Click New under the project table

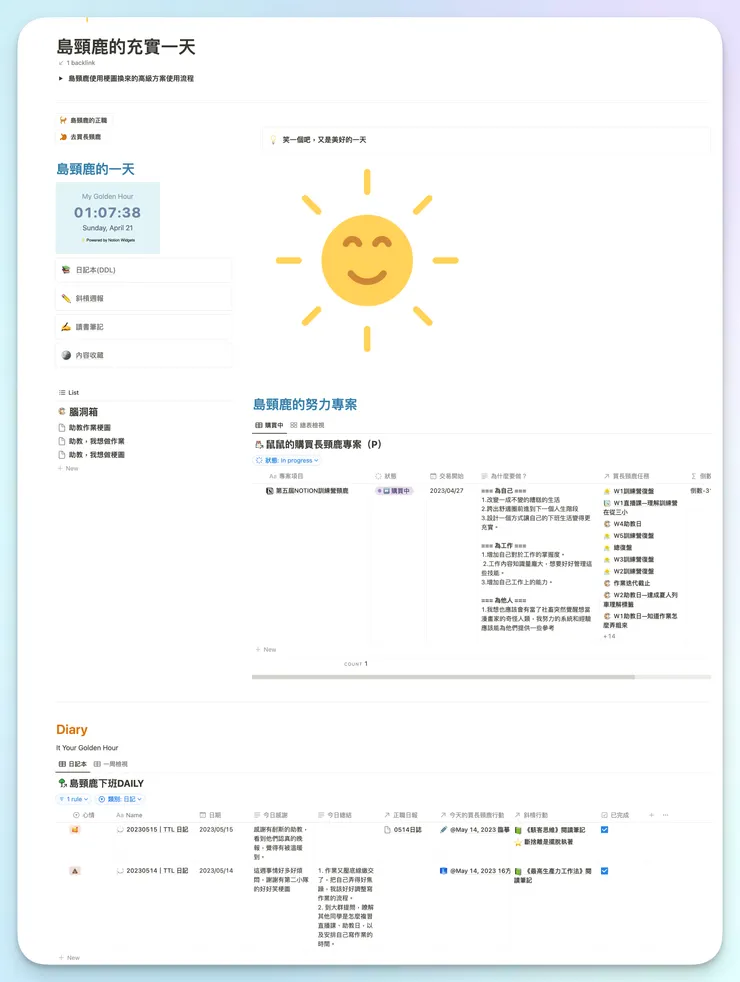tap(266, 649)
